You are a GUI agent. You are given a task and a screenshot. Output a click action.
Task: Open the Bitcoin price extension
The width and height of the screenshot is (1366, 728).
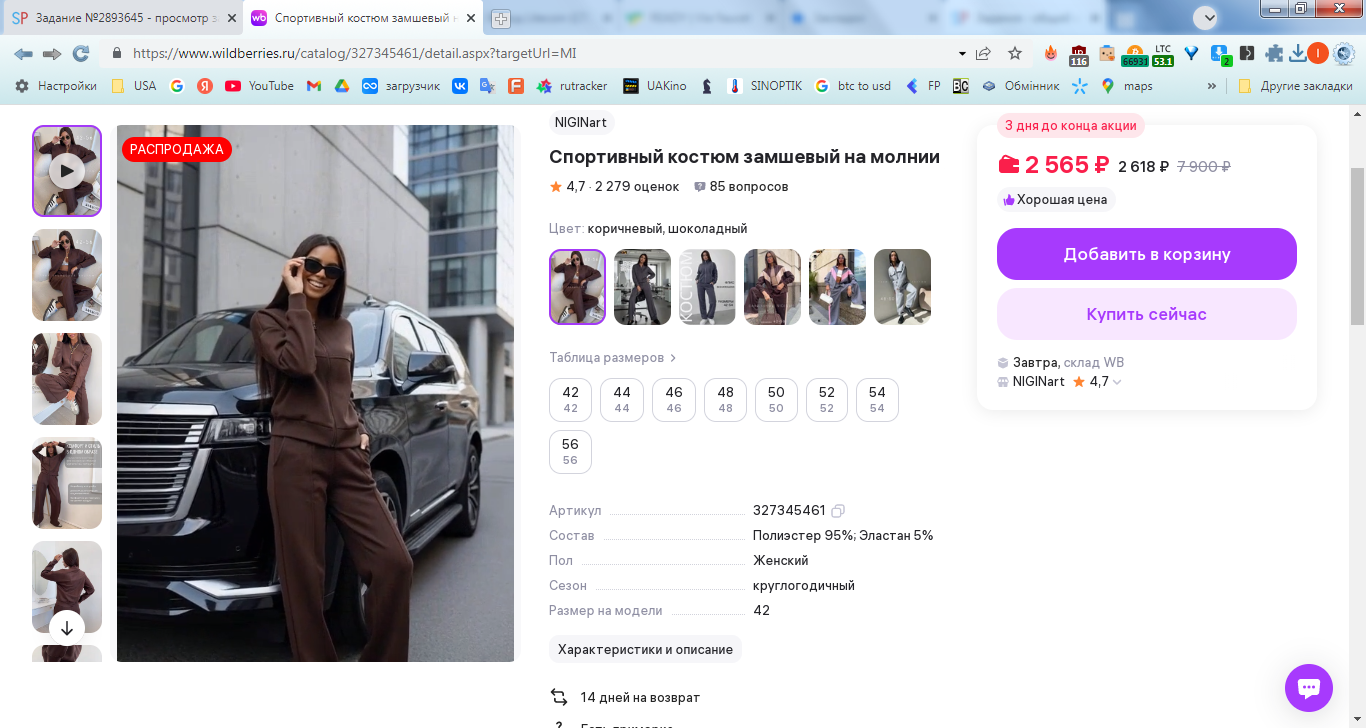tap(1134, 55)
